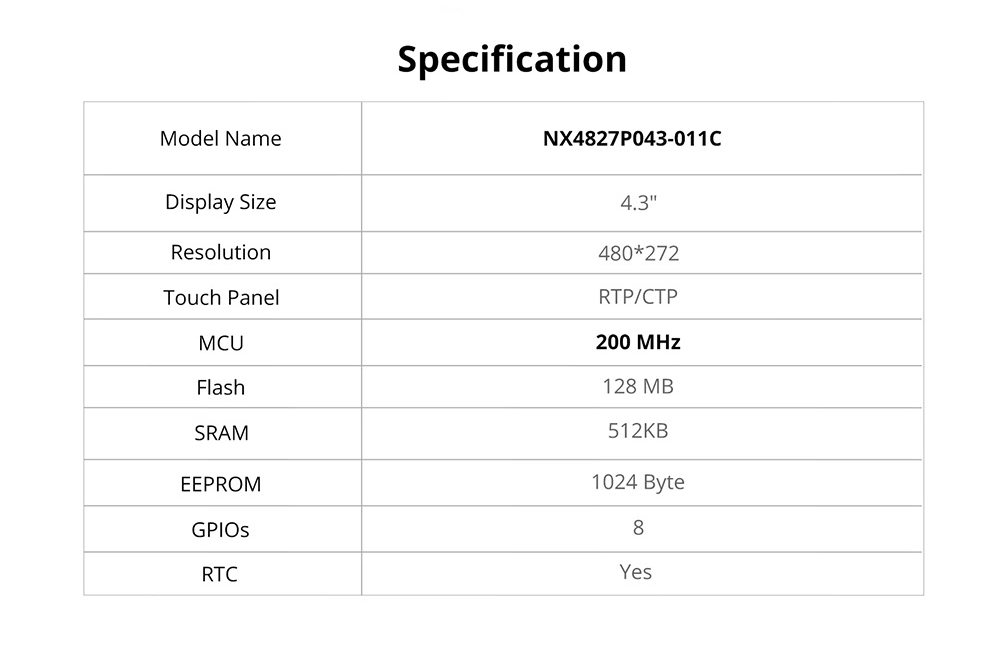This screenshot has width=1000, height=650.
Task: Click the 128 MB flash value
Action: [x=638, y=386]
